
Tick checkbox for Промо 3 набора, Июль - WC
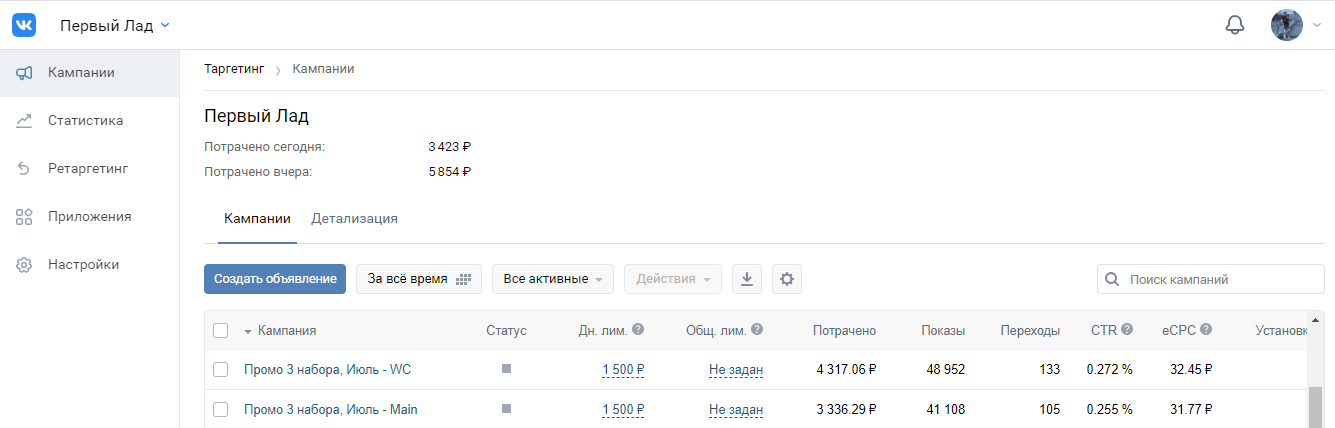click(221, 370)
